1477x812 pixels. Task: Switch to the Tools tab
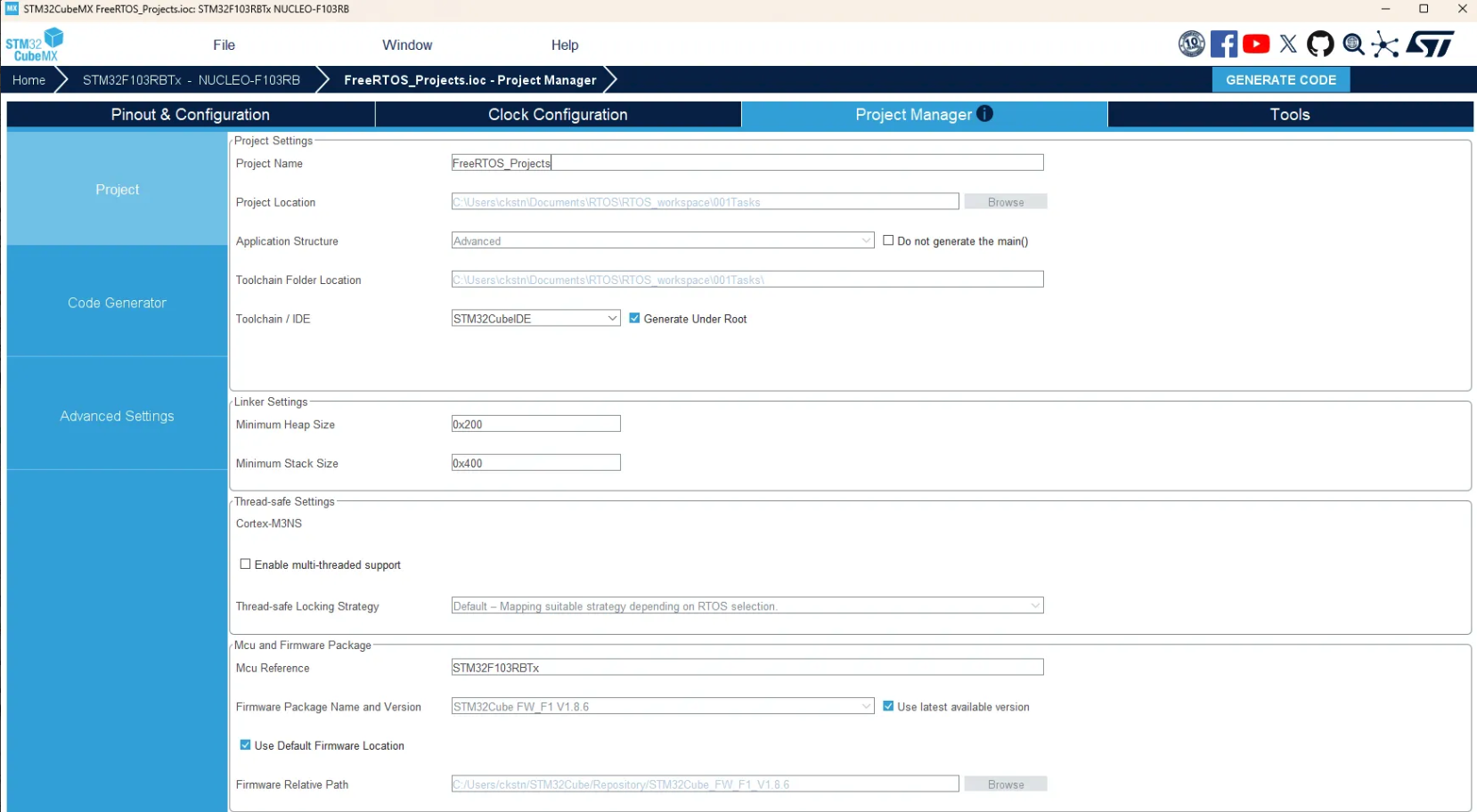pos(1290,114)
